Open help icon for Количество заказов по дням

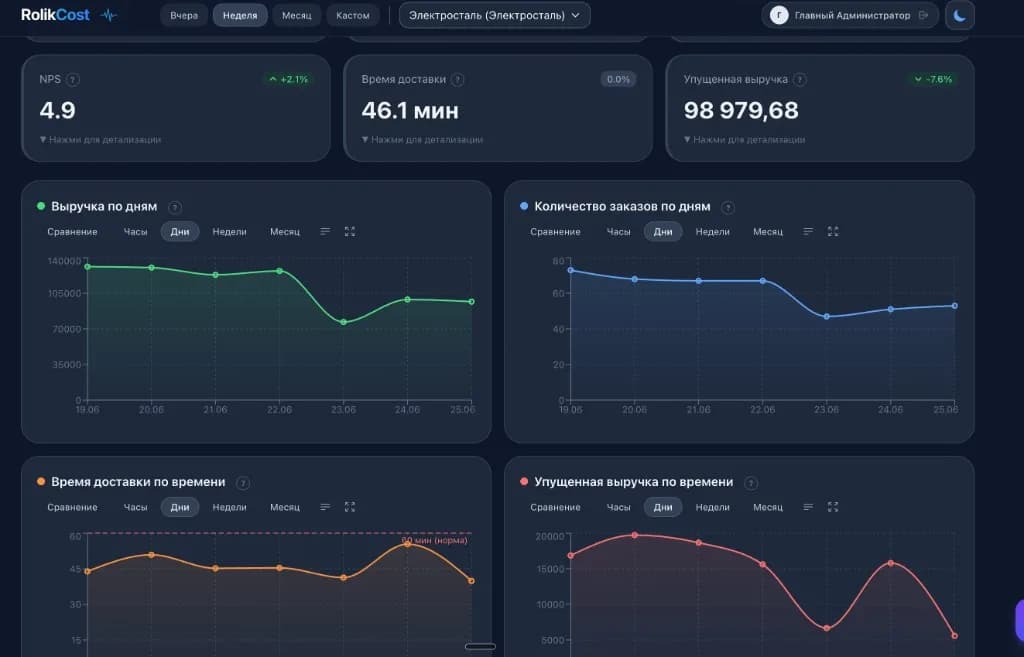pos(728,208)
